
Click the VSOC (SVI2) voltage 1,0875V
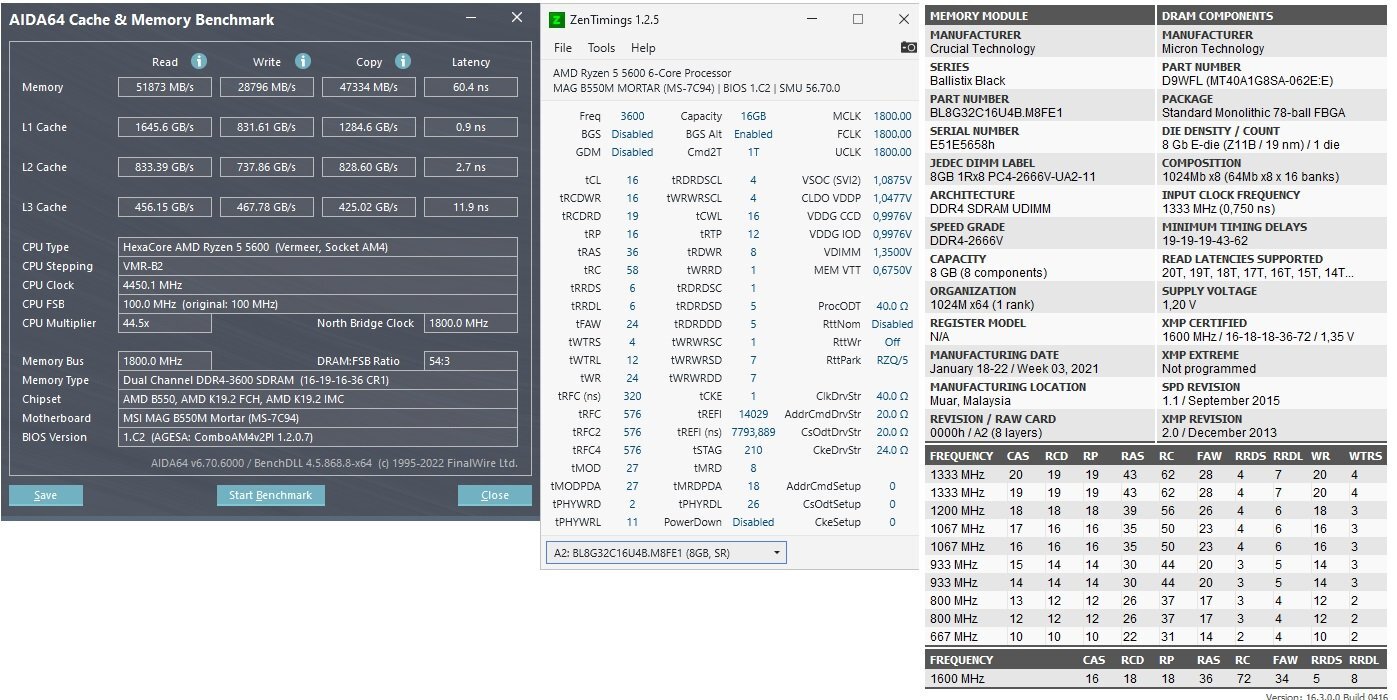pyautogui.click(x=892, y=180)
